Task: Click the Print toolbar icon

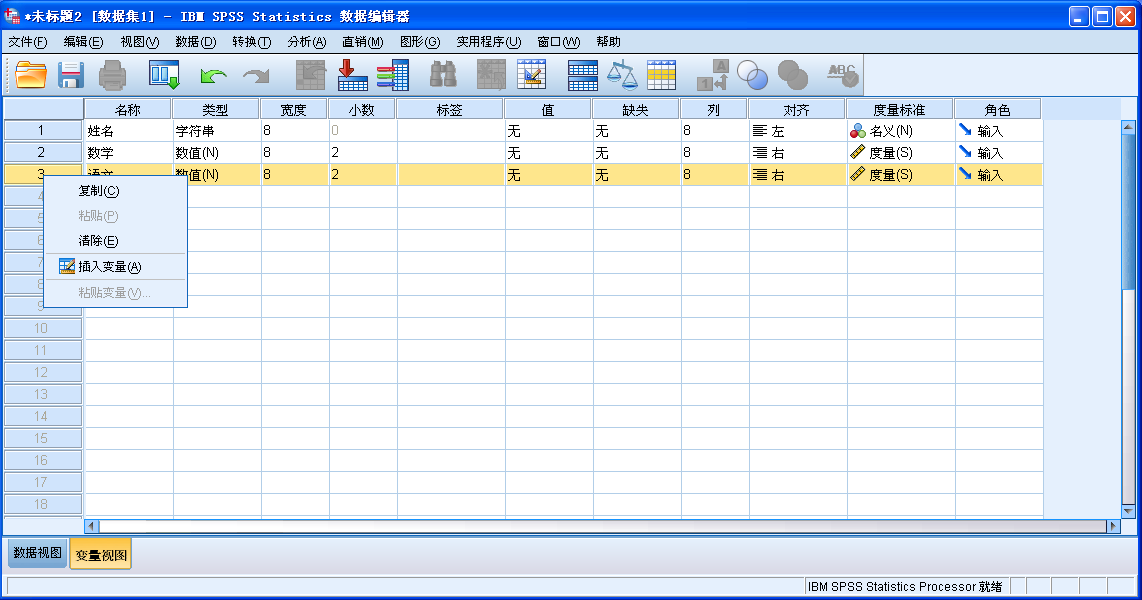Action: coord(112,75)
